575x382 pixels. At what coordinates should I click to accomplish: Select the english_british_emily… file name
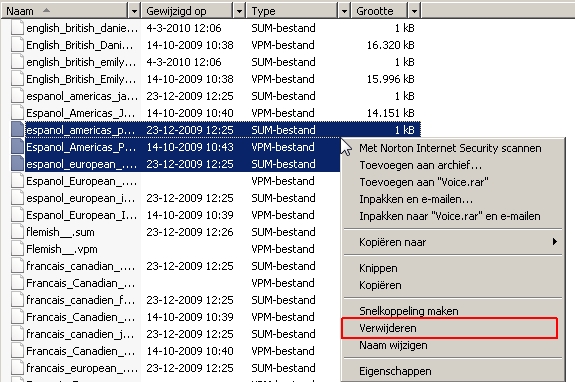tap(81, 62)
